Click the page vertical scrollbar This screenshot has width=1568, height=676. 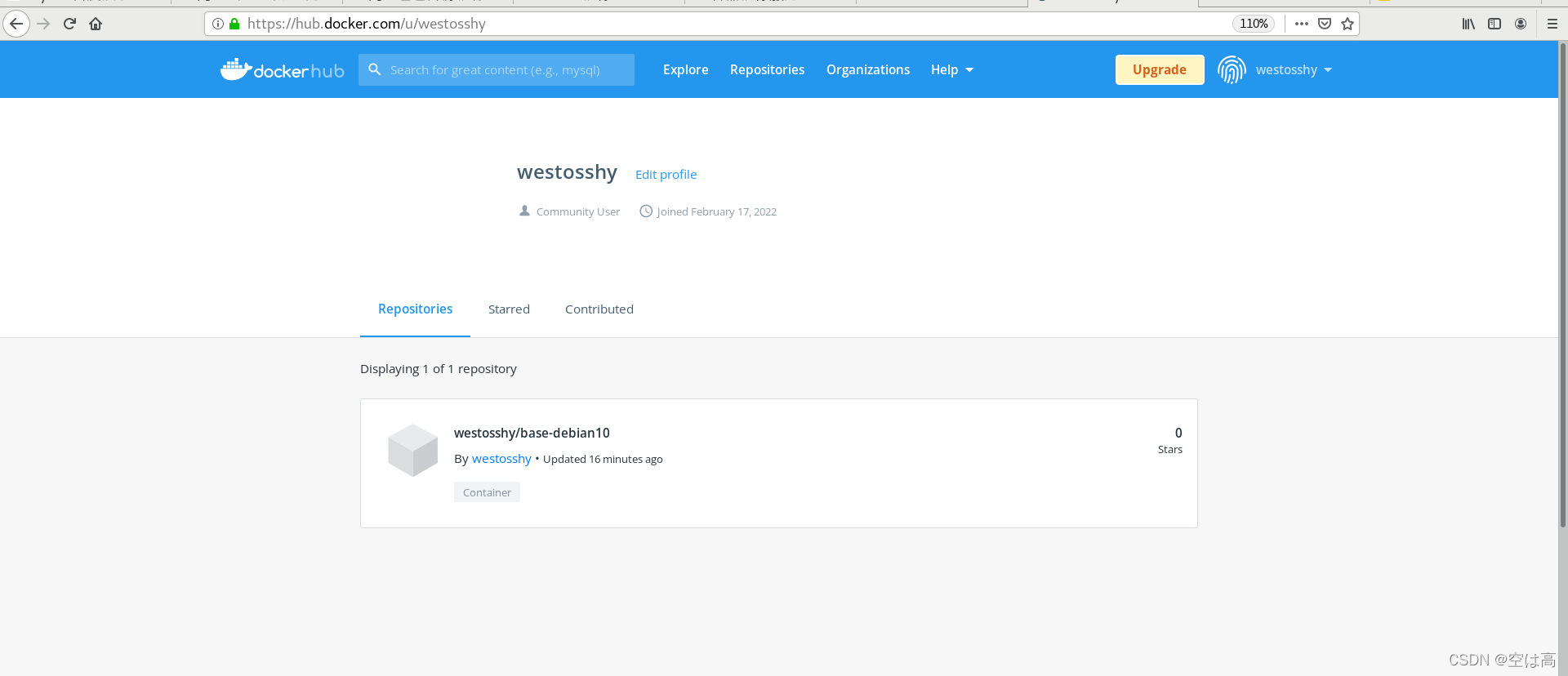(x=1563, y=286)
